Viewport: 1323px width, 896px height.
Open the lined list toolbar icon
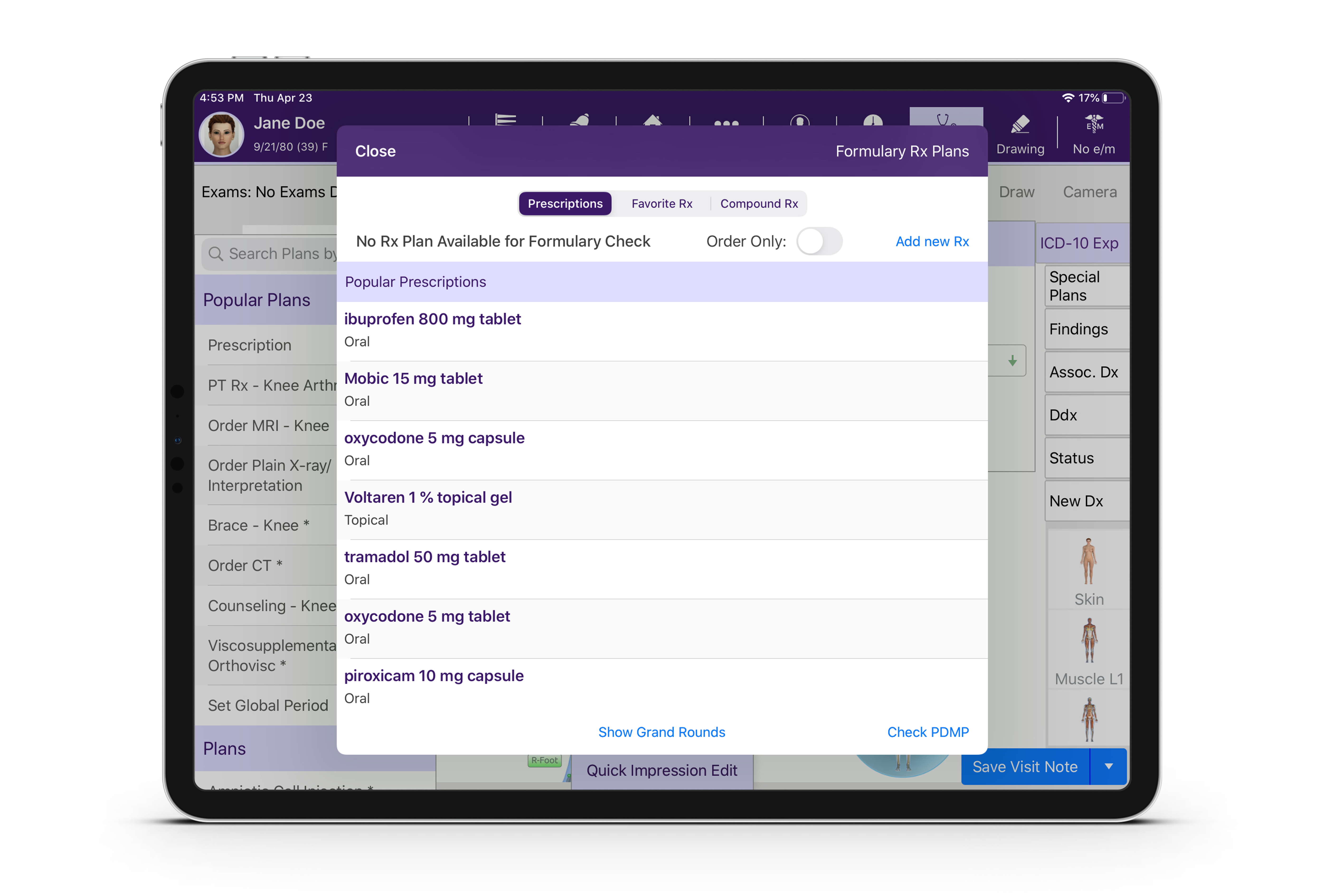tap(506, 119)
